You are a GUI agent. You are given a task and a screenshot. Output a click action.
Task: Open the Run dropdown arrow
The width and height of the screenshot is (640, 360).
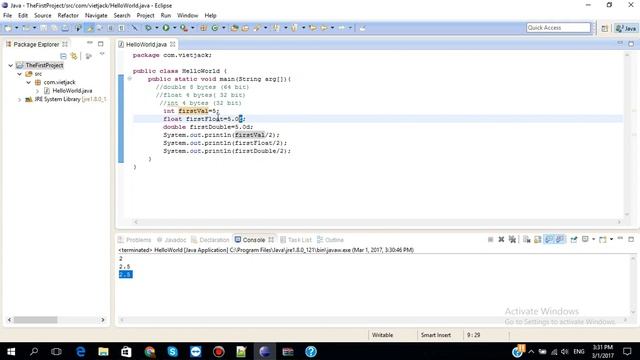pyautogui.click(x=175, y=28)
